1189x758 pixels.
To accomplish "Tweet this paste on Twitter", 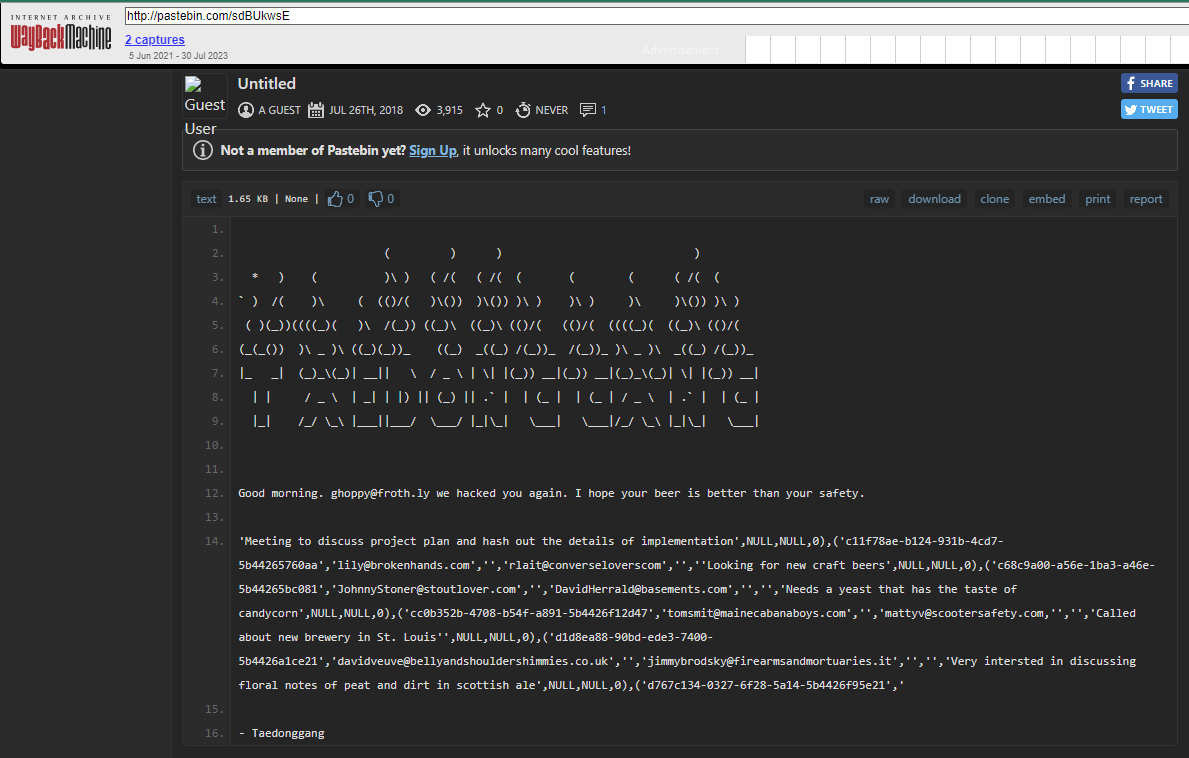I will (1148, 109).
